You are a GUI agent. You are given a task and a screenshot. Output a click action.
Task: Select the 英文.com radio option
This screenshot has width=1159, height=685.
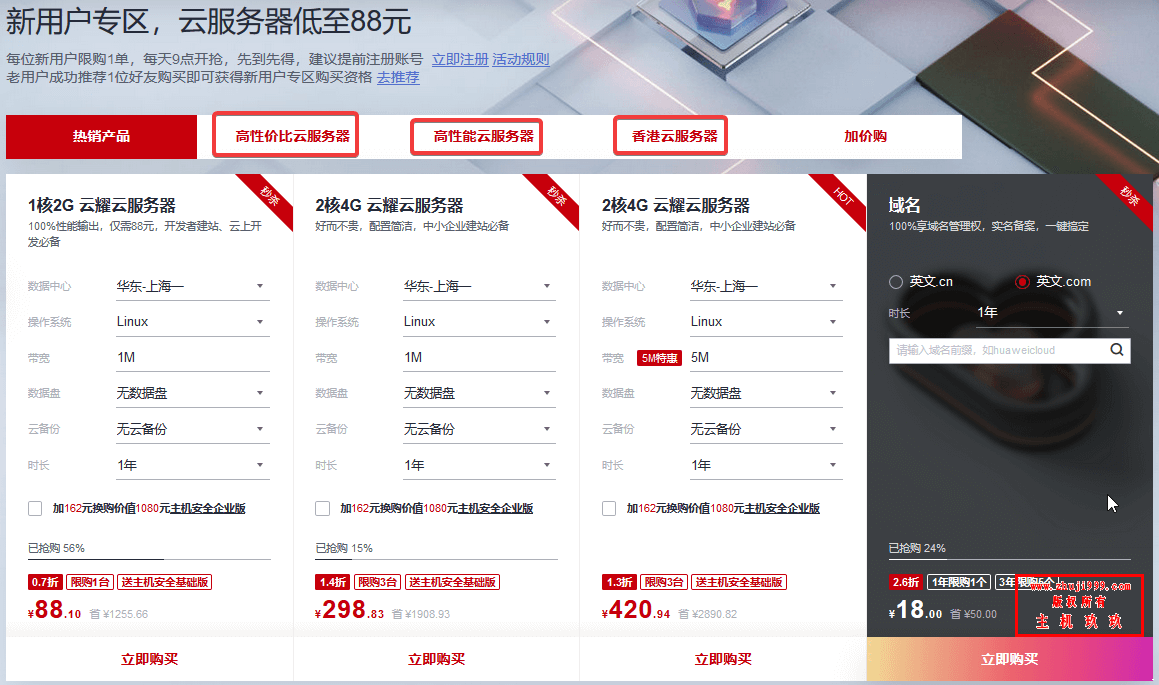pos(1022,282)
